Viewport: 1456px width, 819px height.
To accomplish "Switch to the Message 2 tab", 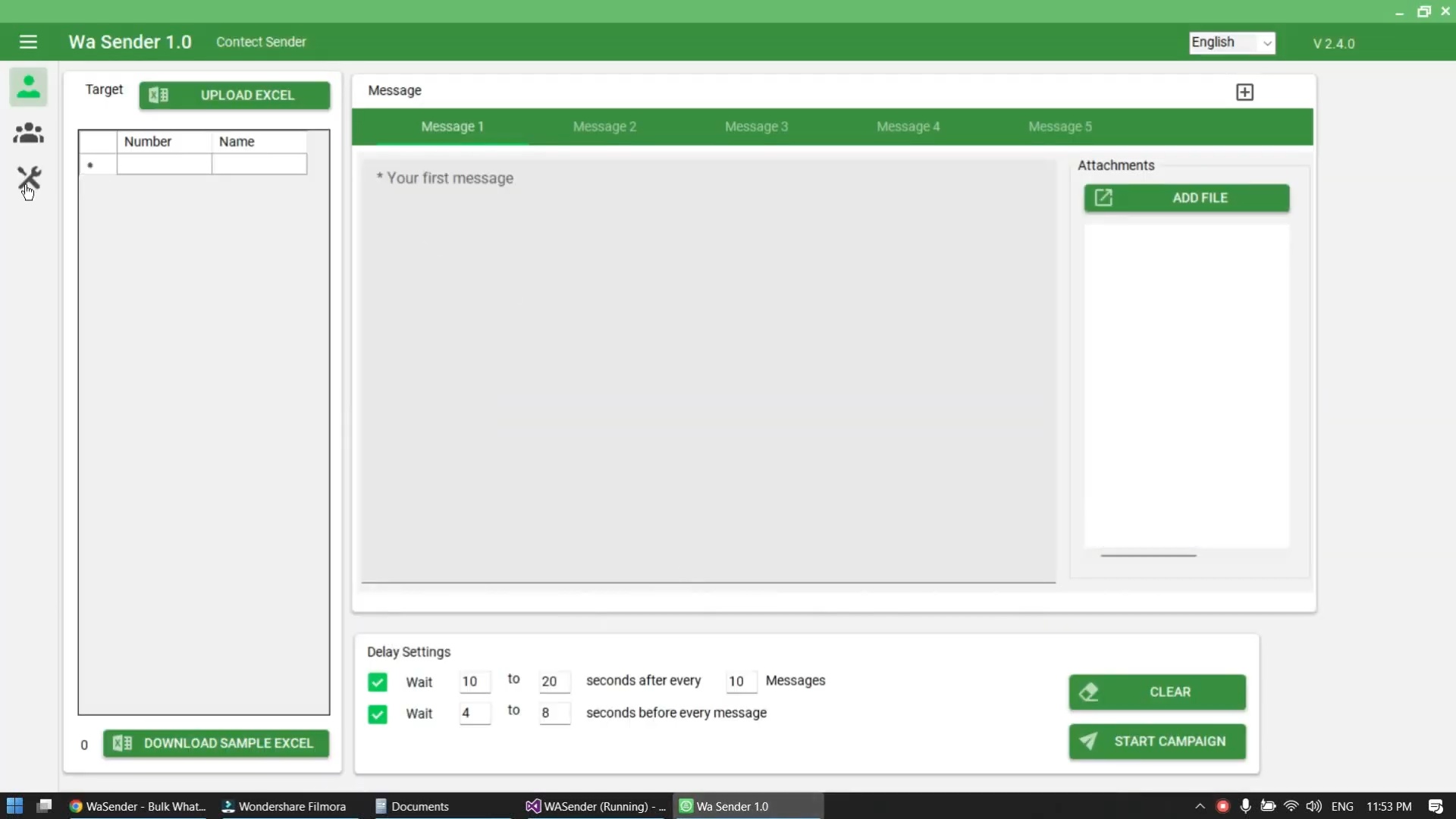I will coord(604,127).
